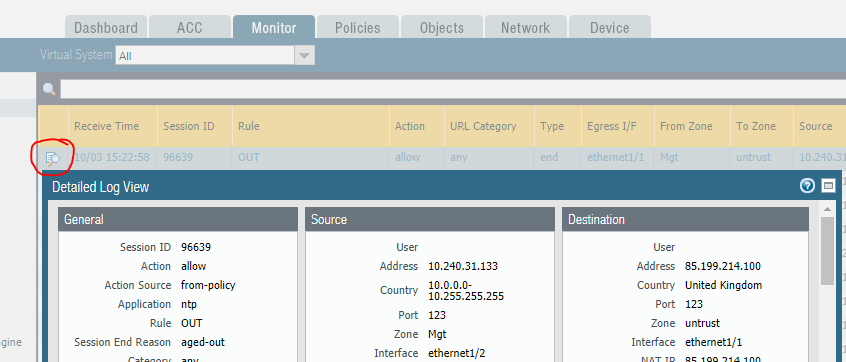Click the General section header

pyautogui.click(x=178, y=220)
